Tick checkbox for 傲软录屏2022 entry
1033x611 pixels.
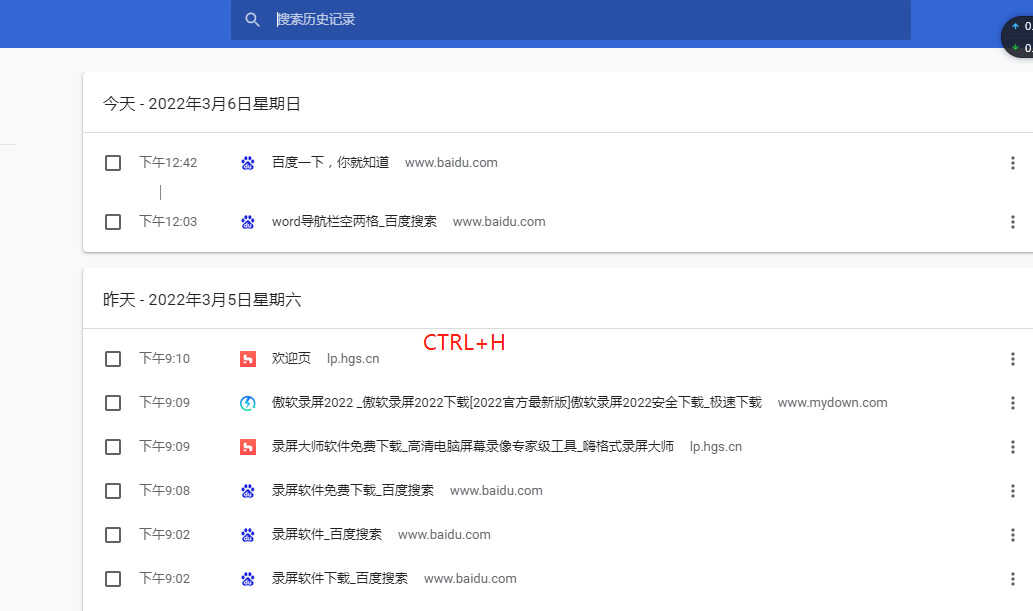click(x=113, y=403)
